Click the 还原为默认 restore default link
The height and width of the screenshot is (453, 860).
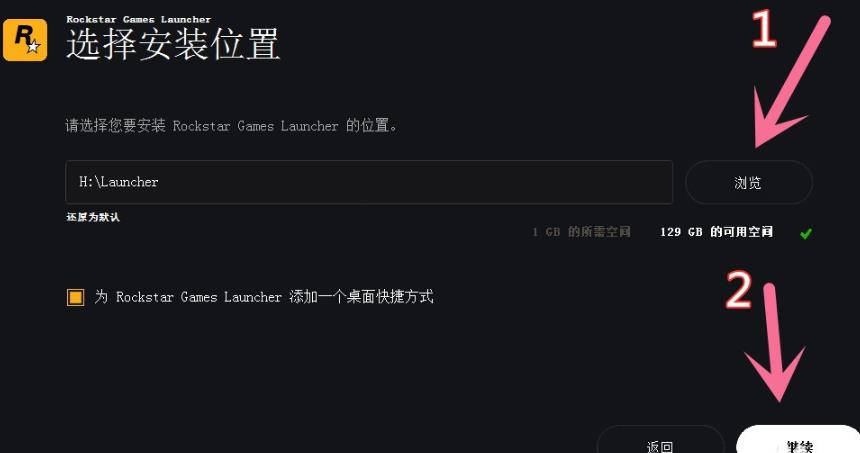(x=93, y=217)
